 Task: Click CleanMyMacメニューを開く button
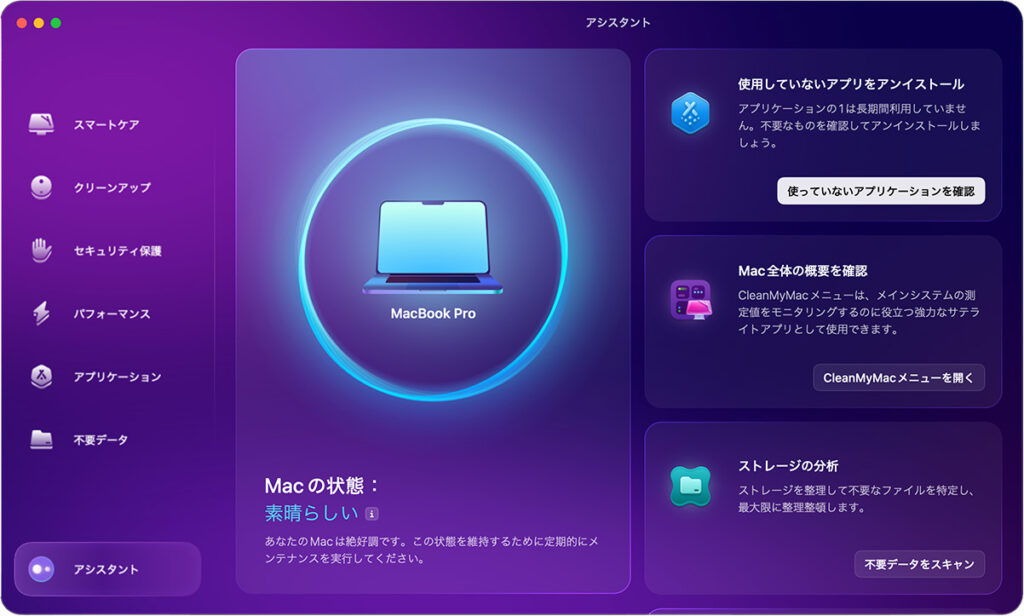(899, 378)
